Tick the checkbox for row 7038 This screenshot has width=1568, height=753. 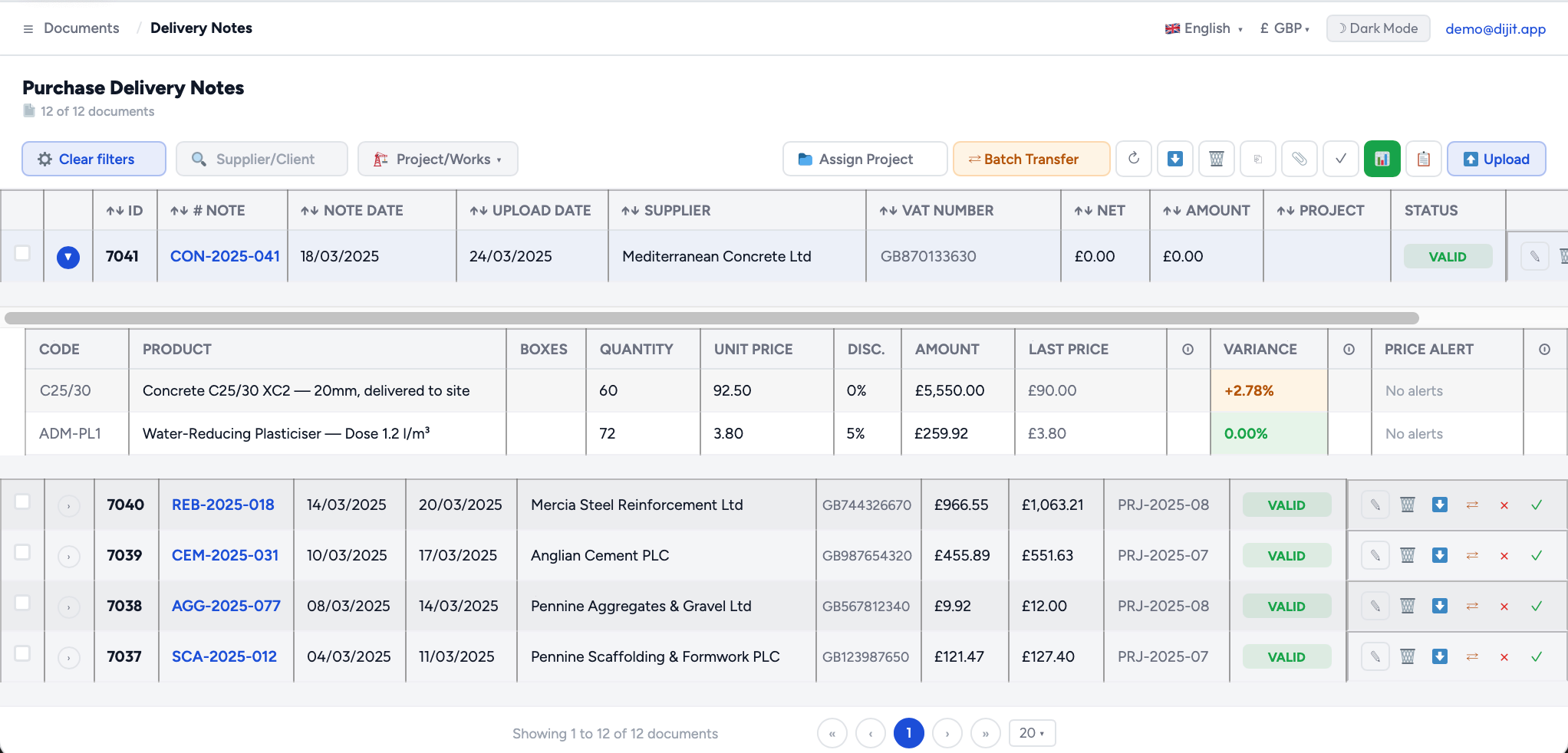click(22, 603)
